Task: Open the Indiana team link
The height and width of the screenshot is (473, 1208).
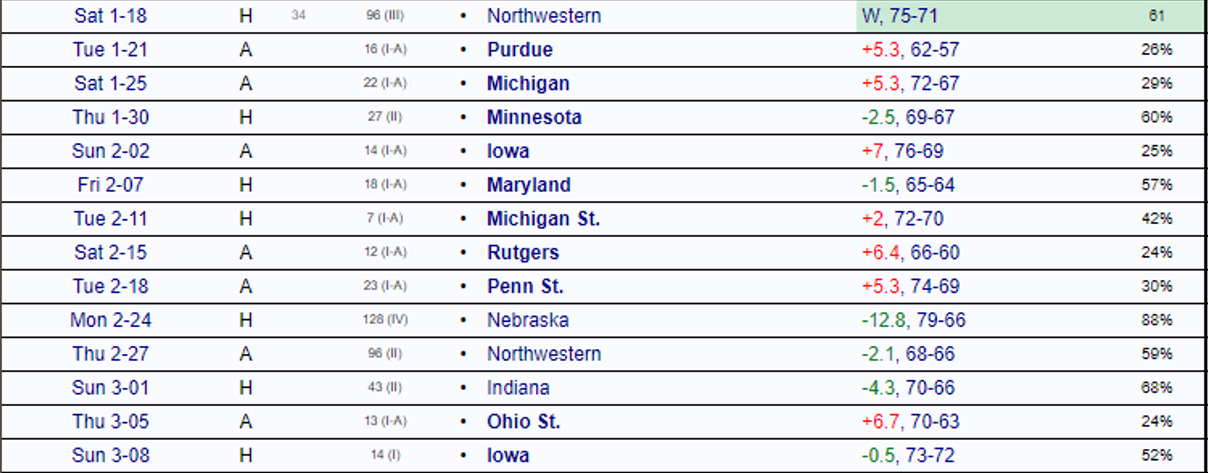Action: pyautogui.click(x=518, y=388)
